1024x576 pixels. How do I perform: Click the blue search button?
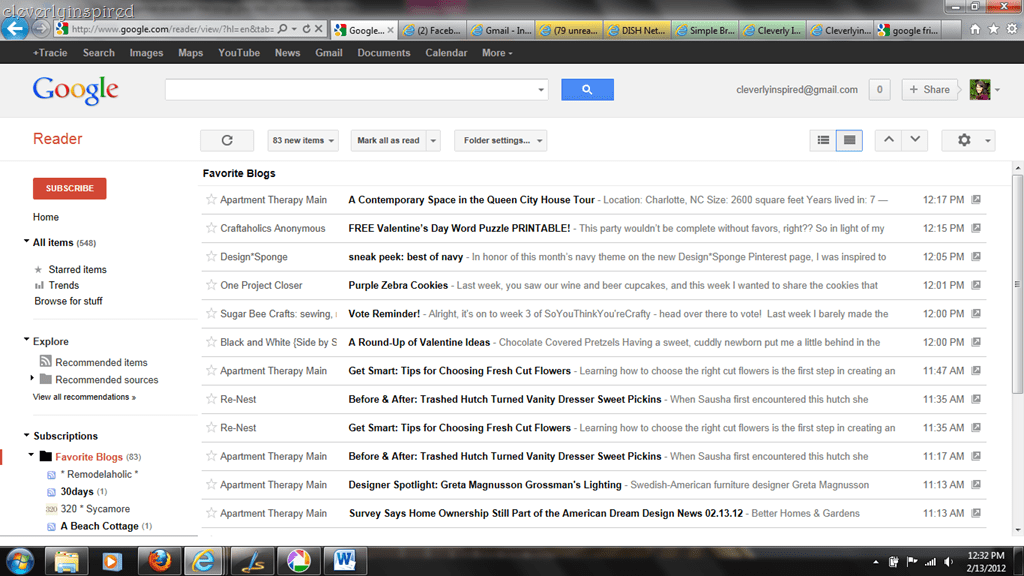(587, 89)
